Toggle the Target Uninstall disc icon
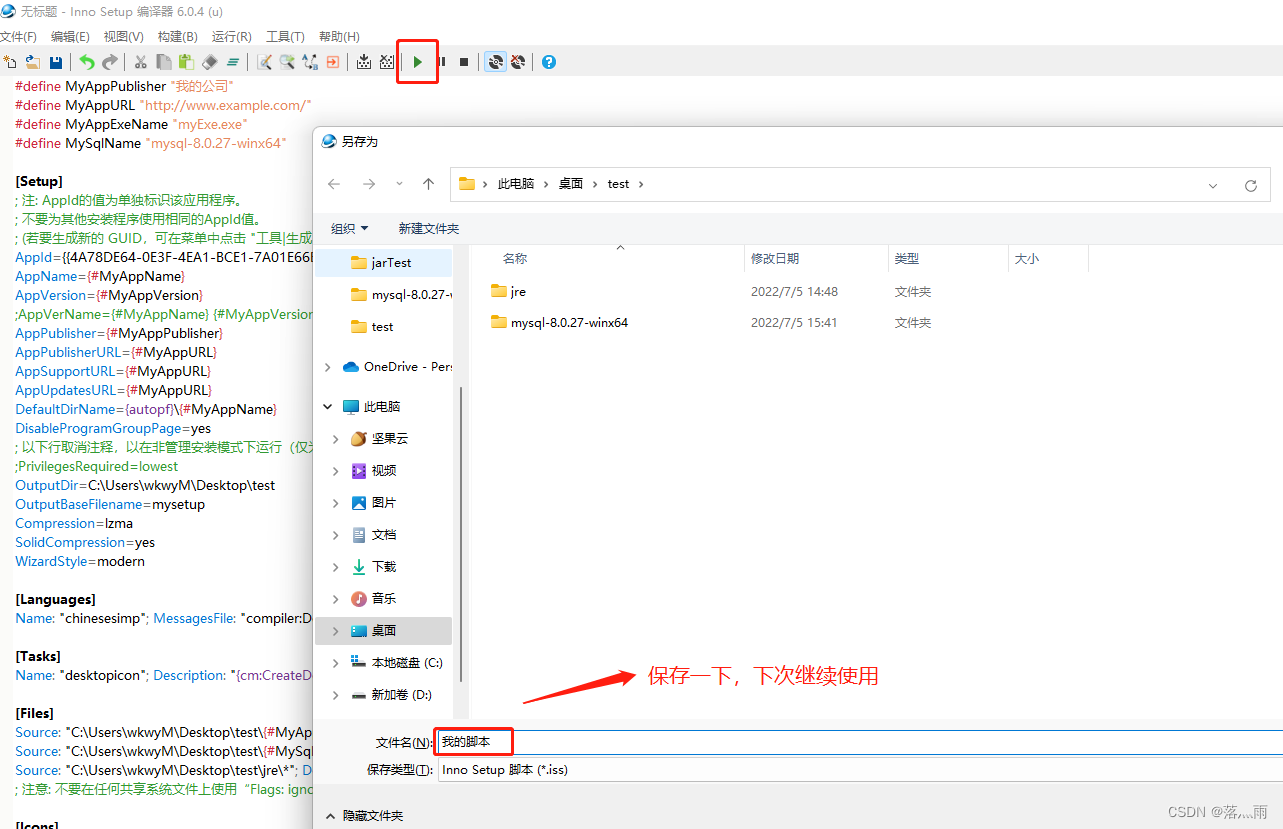This screenshot has width=1283, height=829. 518,62
